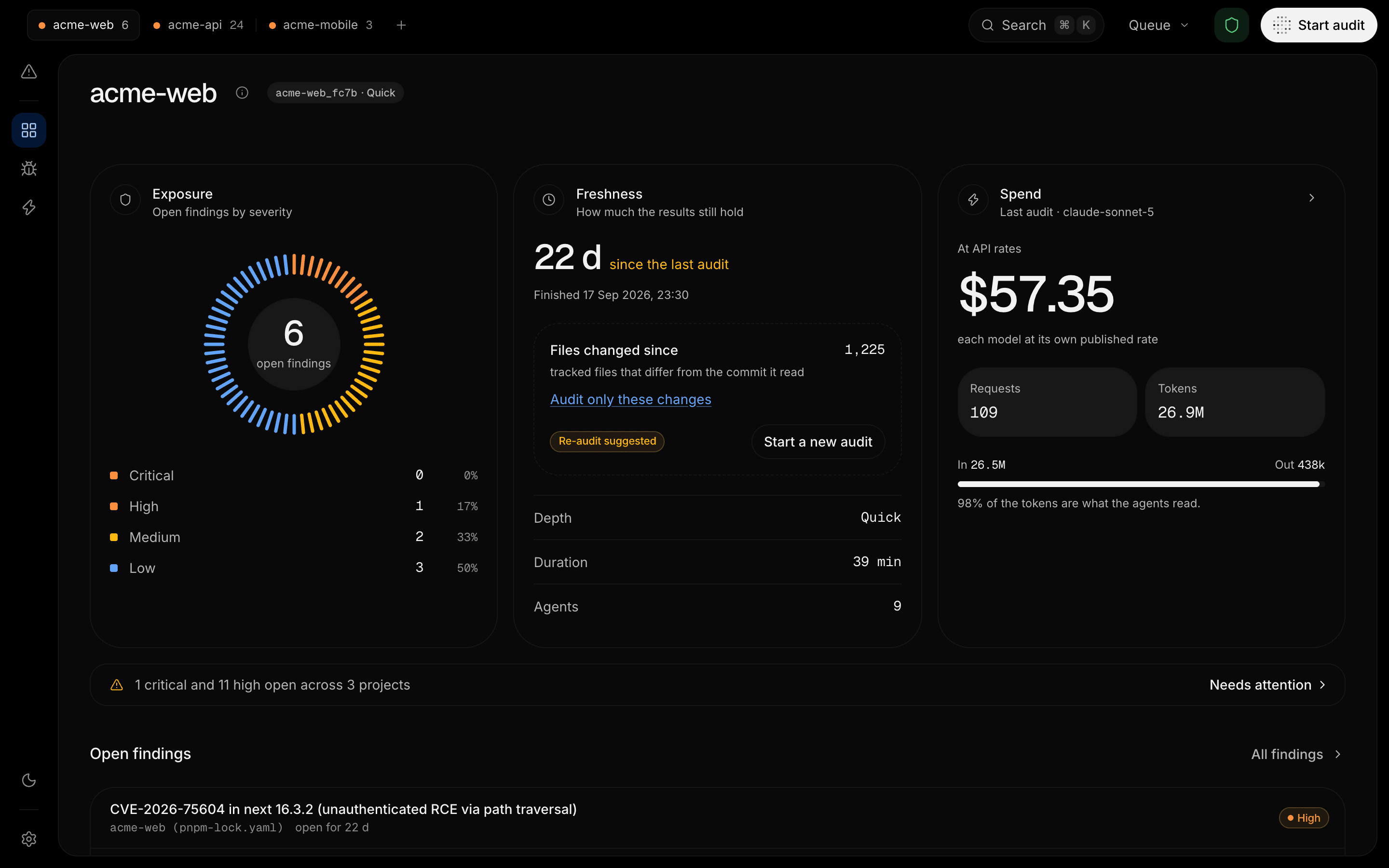Click the open findings donut chart
The width and height of the screenshot is (1389, 868).
click(294, 344)
